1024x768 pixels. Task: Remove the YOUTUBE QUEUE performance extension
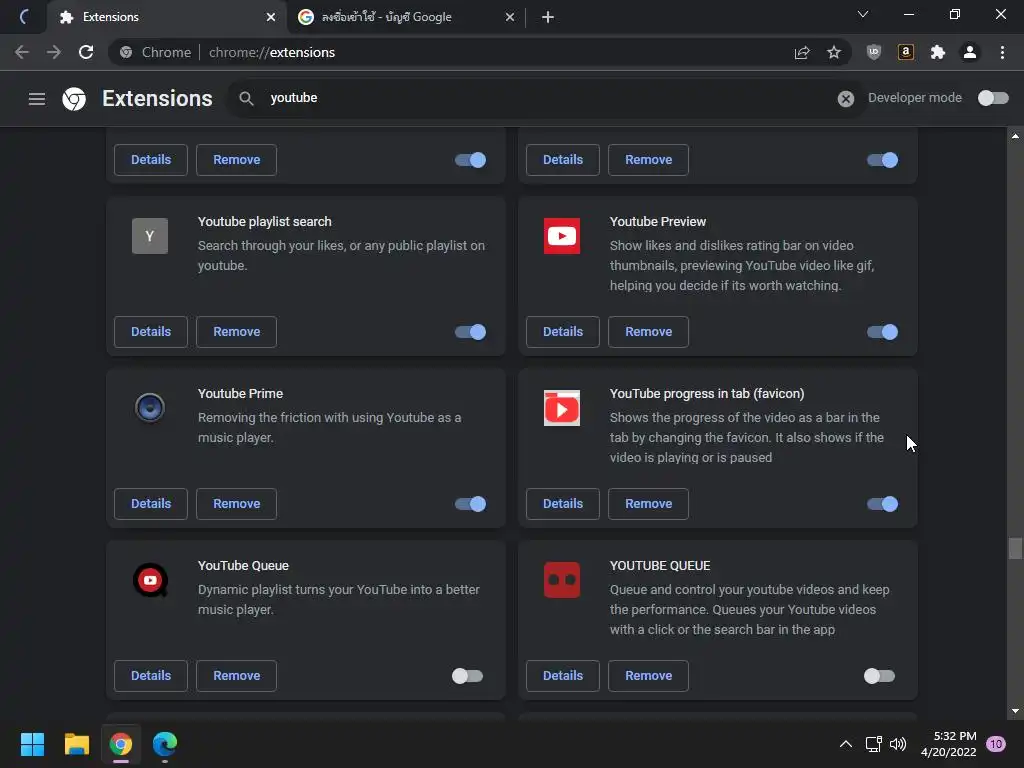[x=648, y=676]
